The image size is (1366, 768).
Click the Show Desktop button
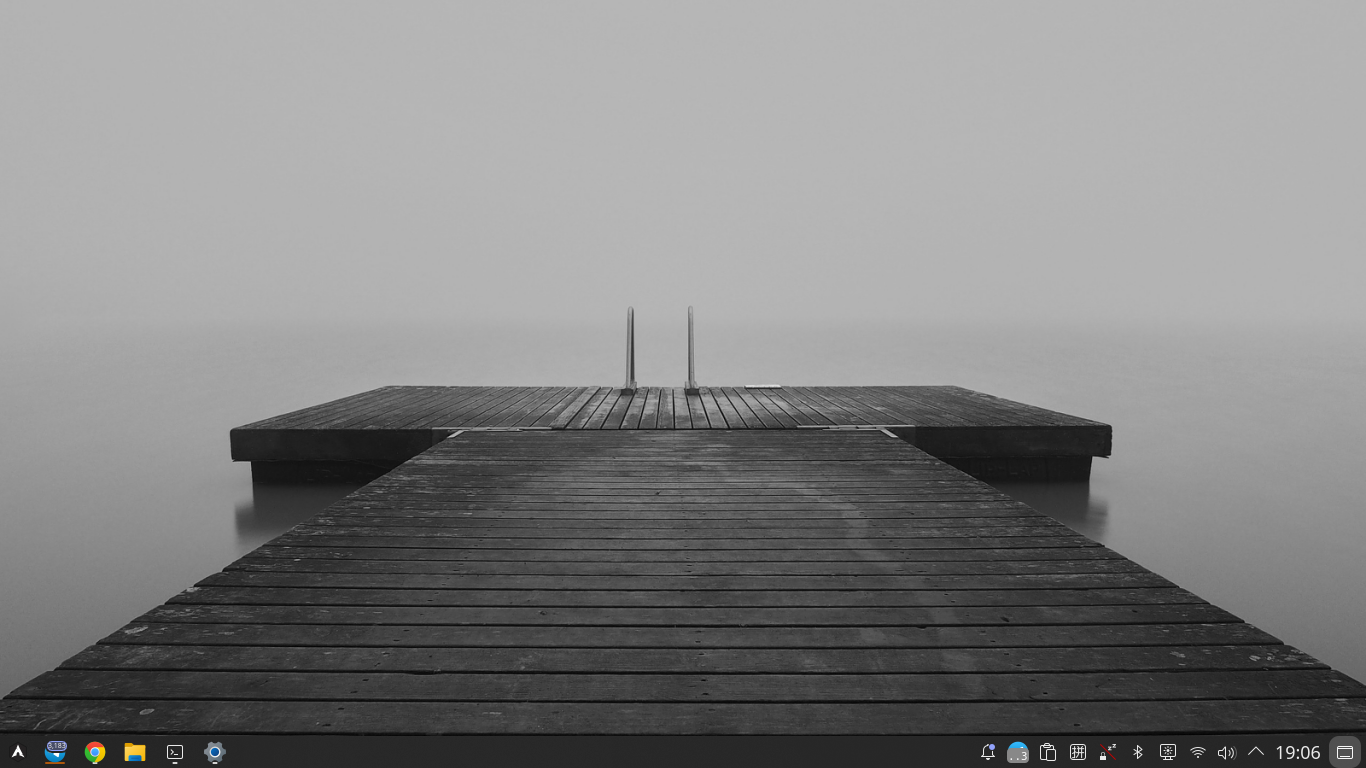point(1345,752)
